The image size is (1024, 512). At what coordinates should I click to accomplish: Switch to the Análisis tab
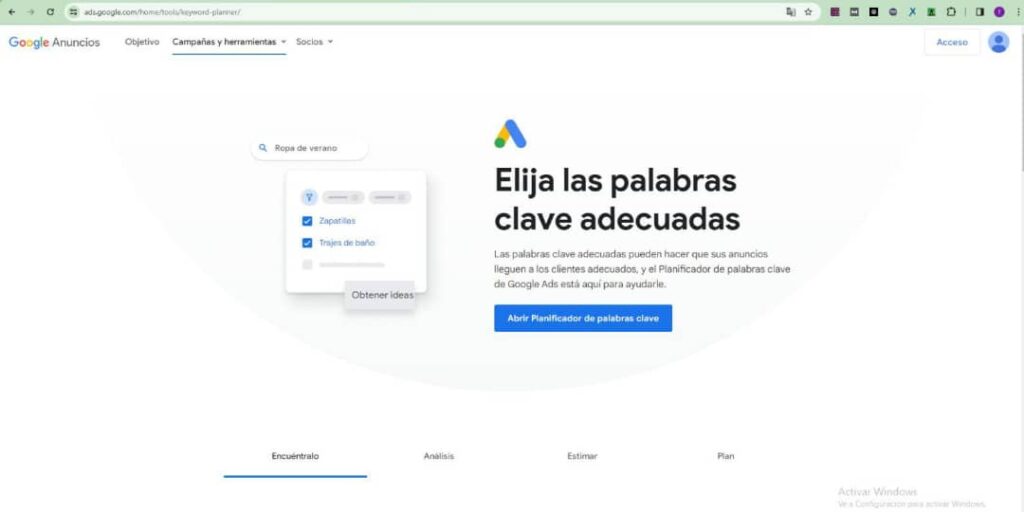[439, 456]
